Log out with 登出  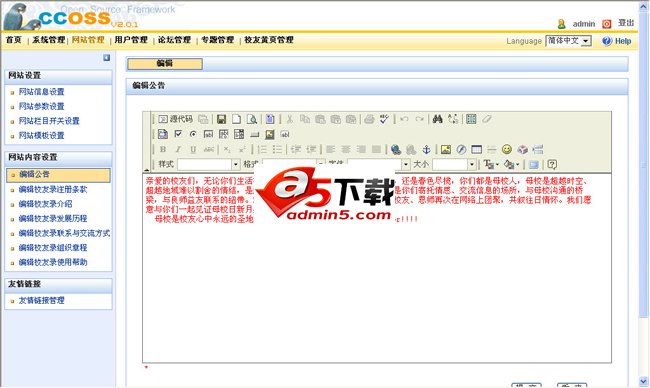tap(626, 23)
